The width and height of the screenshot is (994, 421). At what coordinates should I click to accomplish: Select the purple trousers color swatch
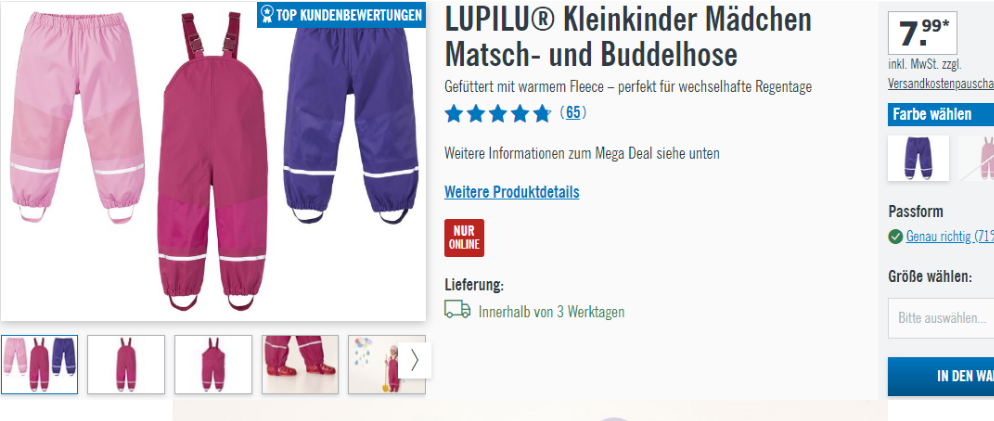[x=918, y=158]
